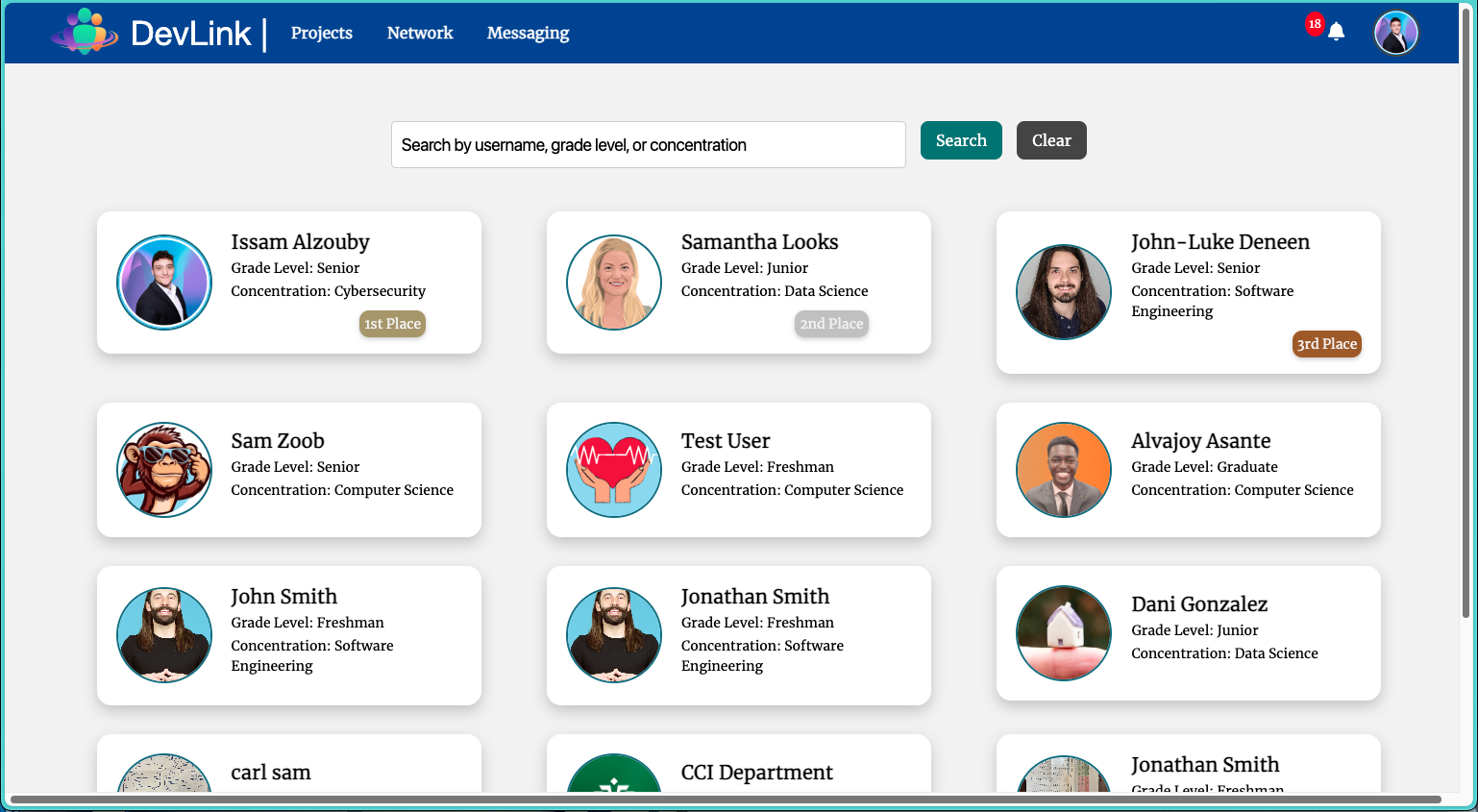Viewport: 1478px width, 812px height.
Task: Click the 3rd Place badge
Action: pos(1327,344)
